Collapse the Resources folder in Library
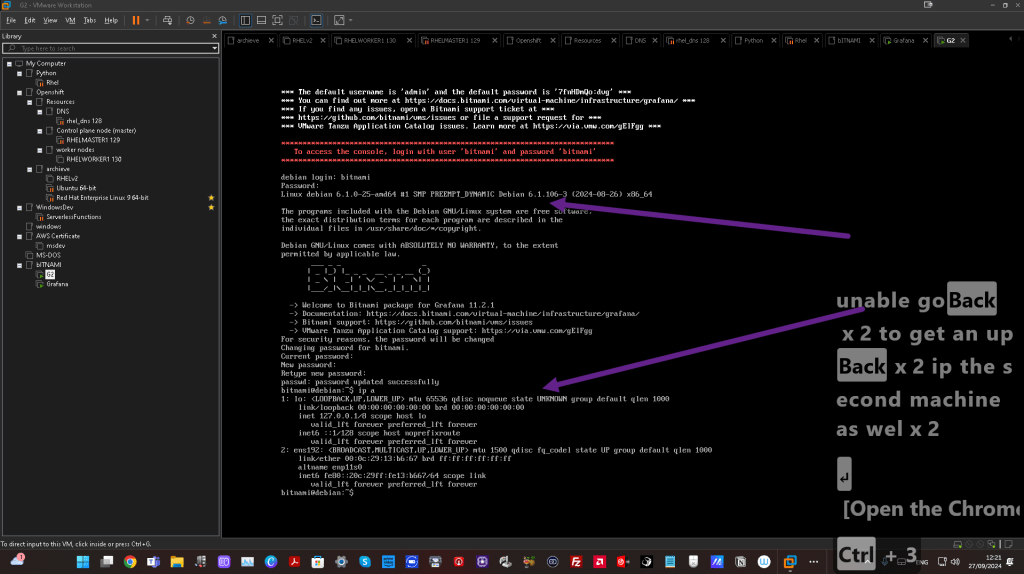The width and height of the screenshot is (1024, 574). 30,103
